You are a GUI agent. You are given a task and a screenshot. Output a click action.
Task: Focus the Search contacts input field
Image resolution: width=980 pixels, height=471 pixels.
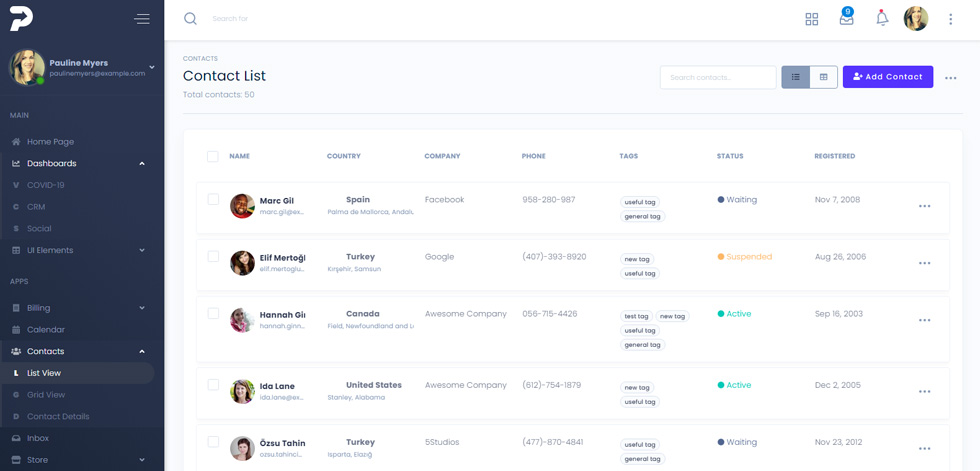coord(718,77)
